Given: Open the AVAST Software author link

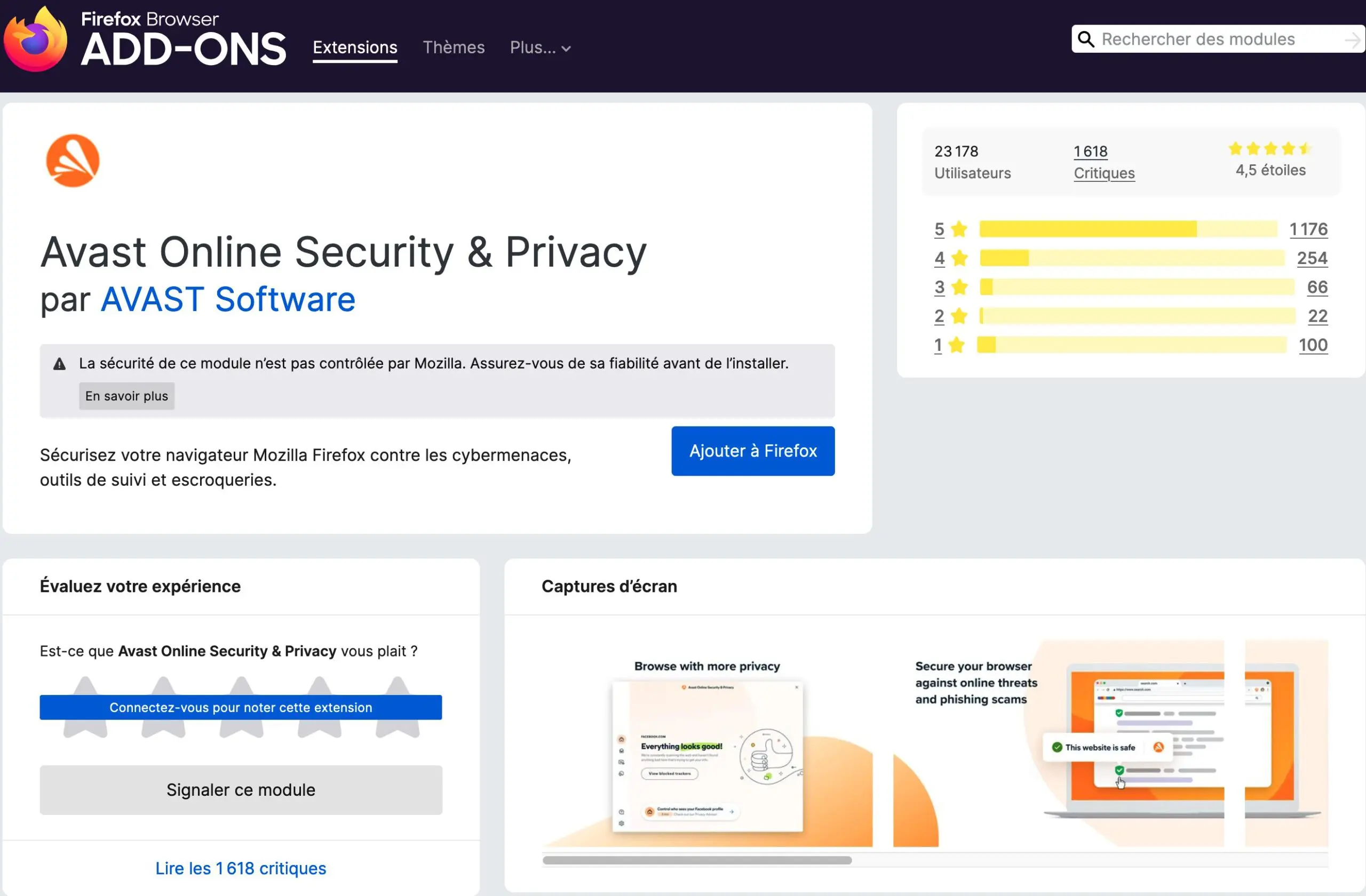Looking at the screenshot, I should (228, 299).
